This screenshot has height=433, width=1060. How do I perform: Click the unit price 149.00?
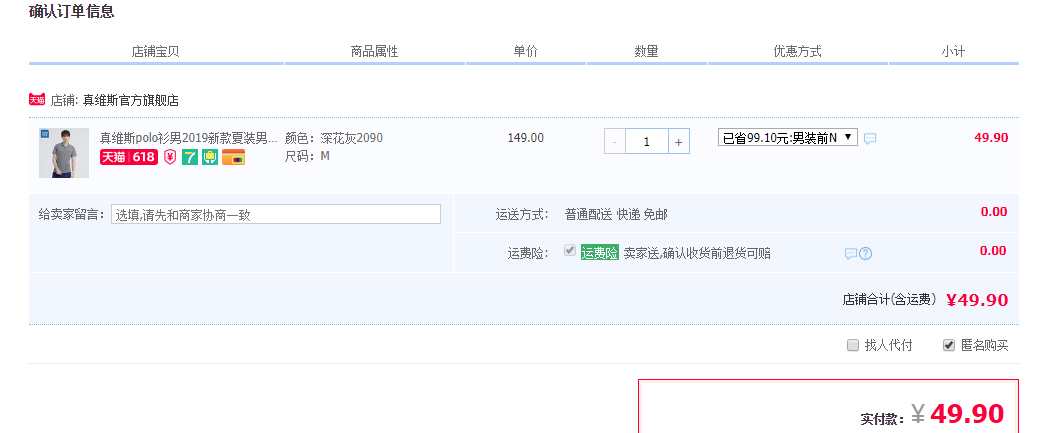pyautogui.click(x=525, y=138)
